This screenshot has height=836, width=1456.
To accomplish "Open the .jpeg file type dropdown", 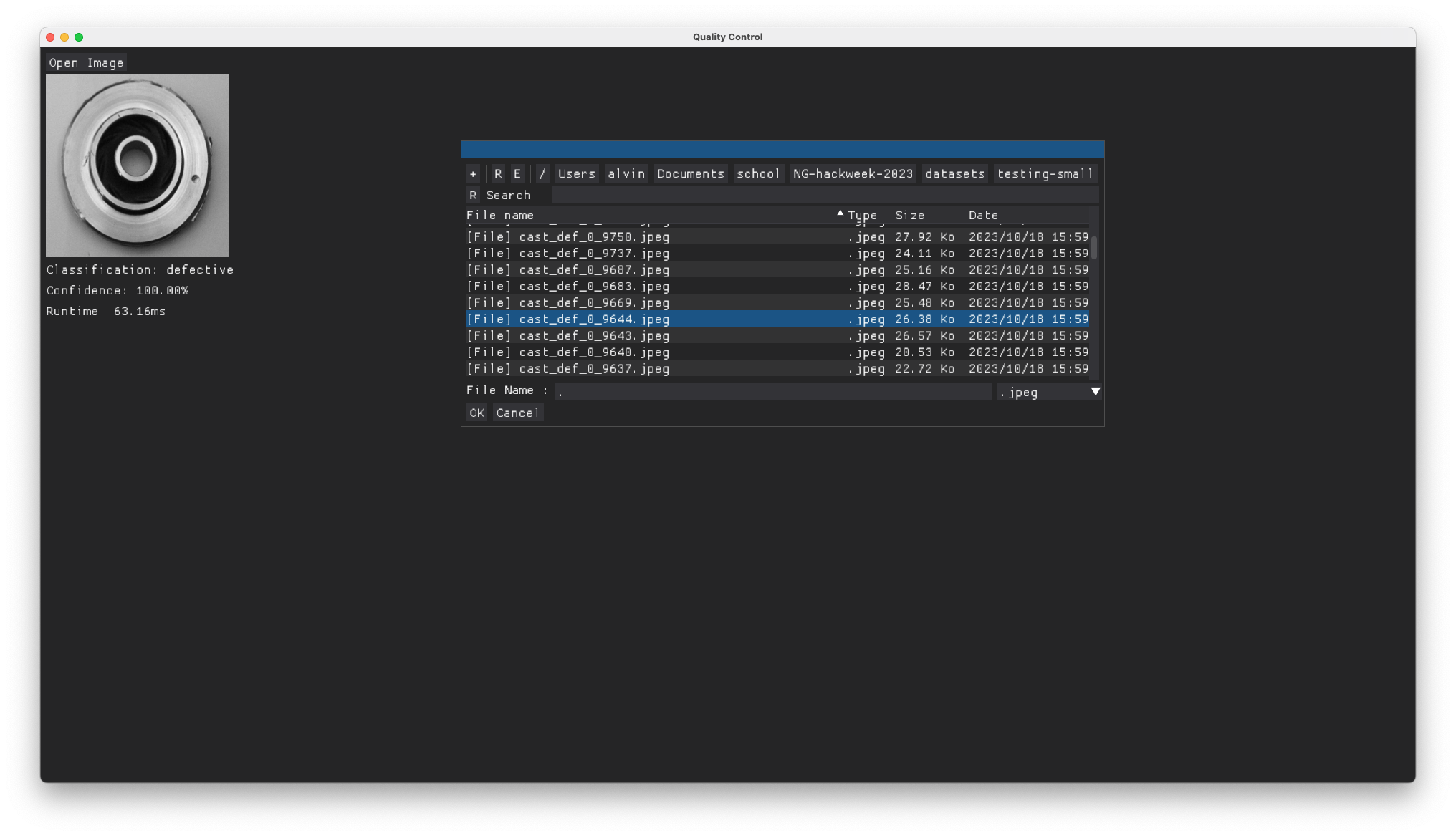I will tap(1049, 392).
